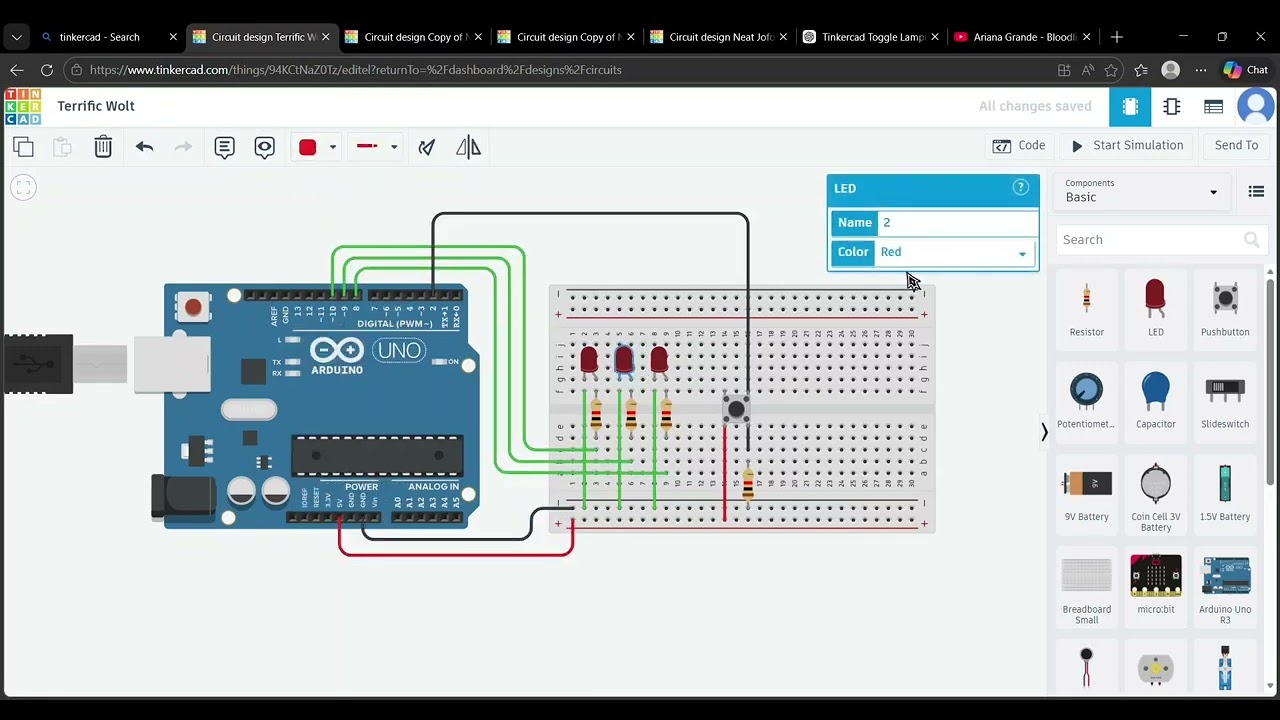Click the Send To button
Image resolution: width=1280 pixels, height=720 pixels.
(1236, 146)
